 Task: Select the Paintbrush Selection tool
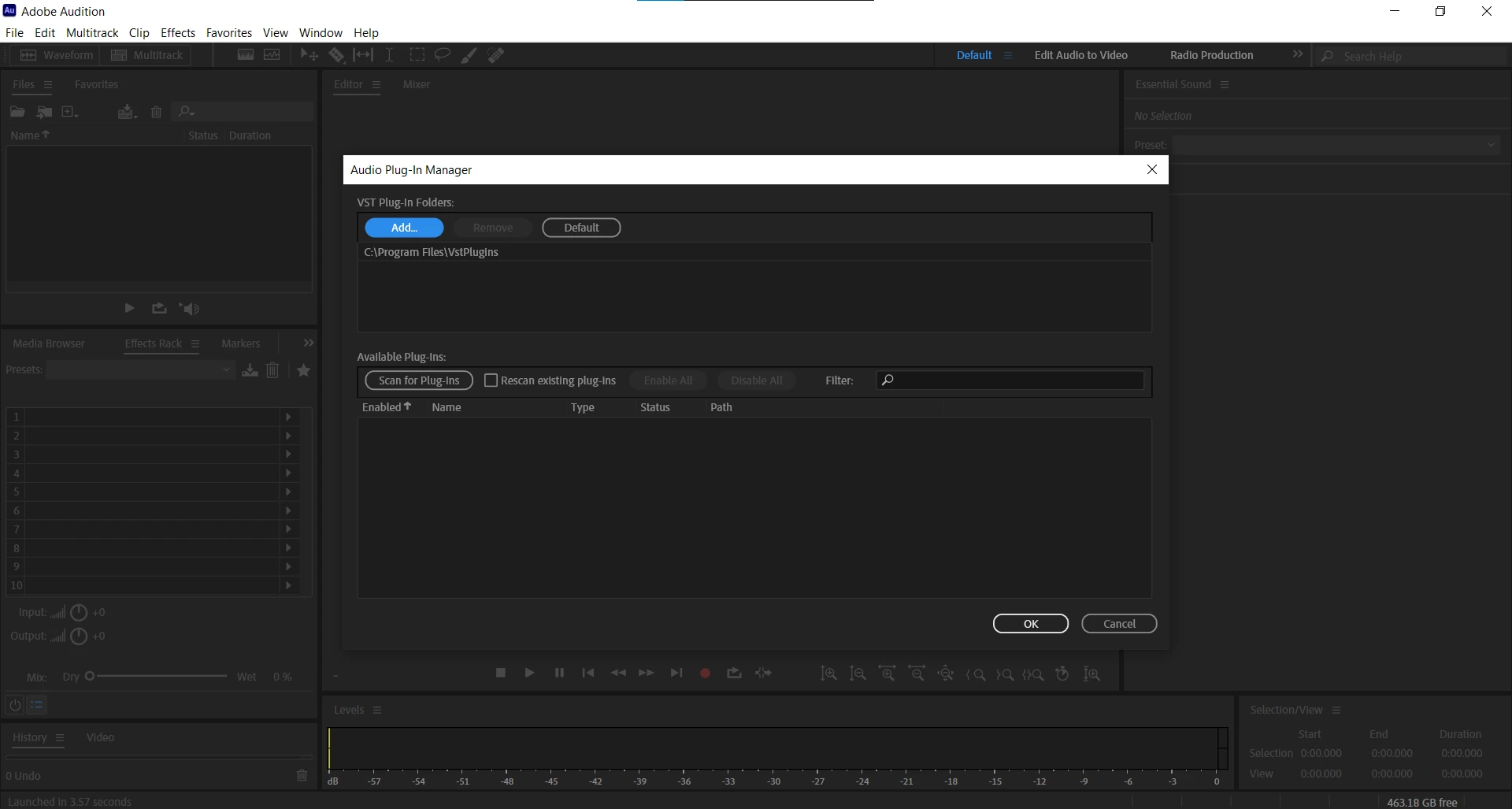point(469,55)
